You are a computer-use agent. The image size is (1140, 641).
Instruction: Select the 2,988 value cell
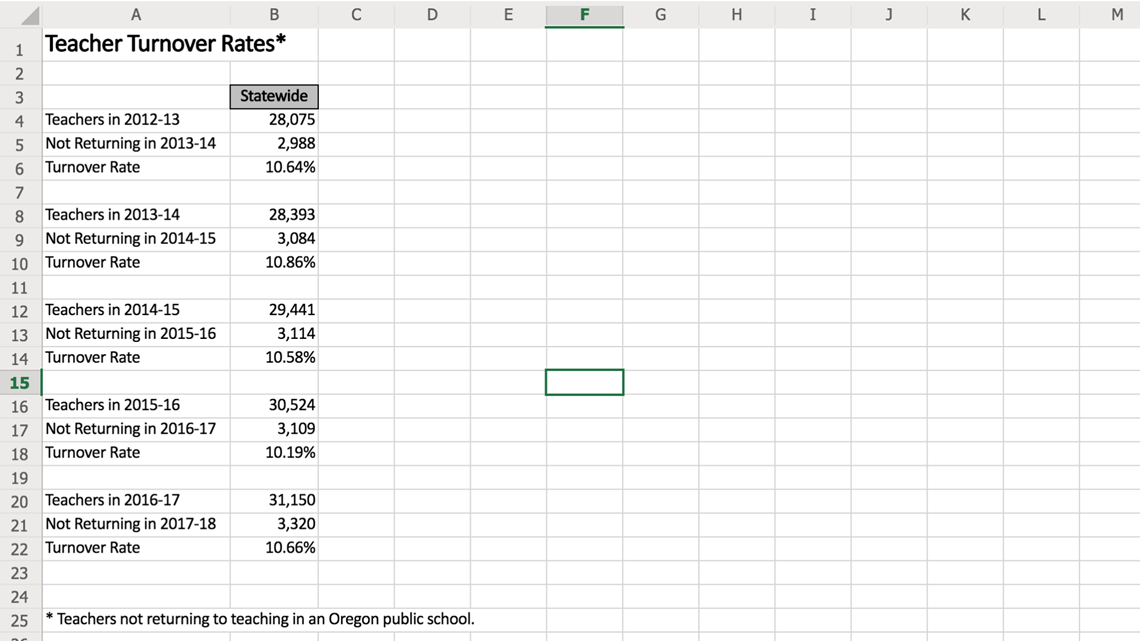tap(274, 144)
